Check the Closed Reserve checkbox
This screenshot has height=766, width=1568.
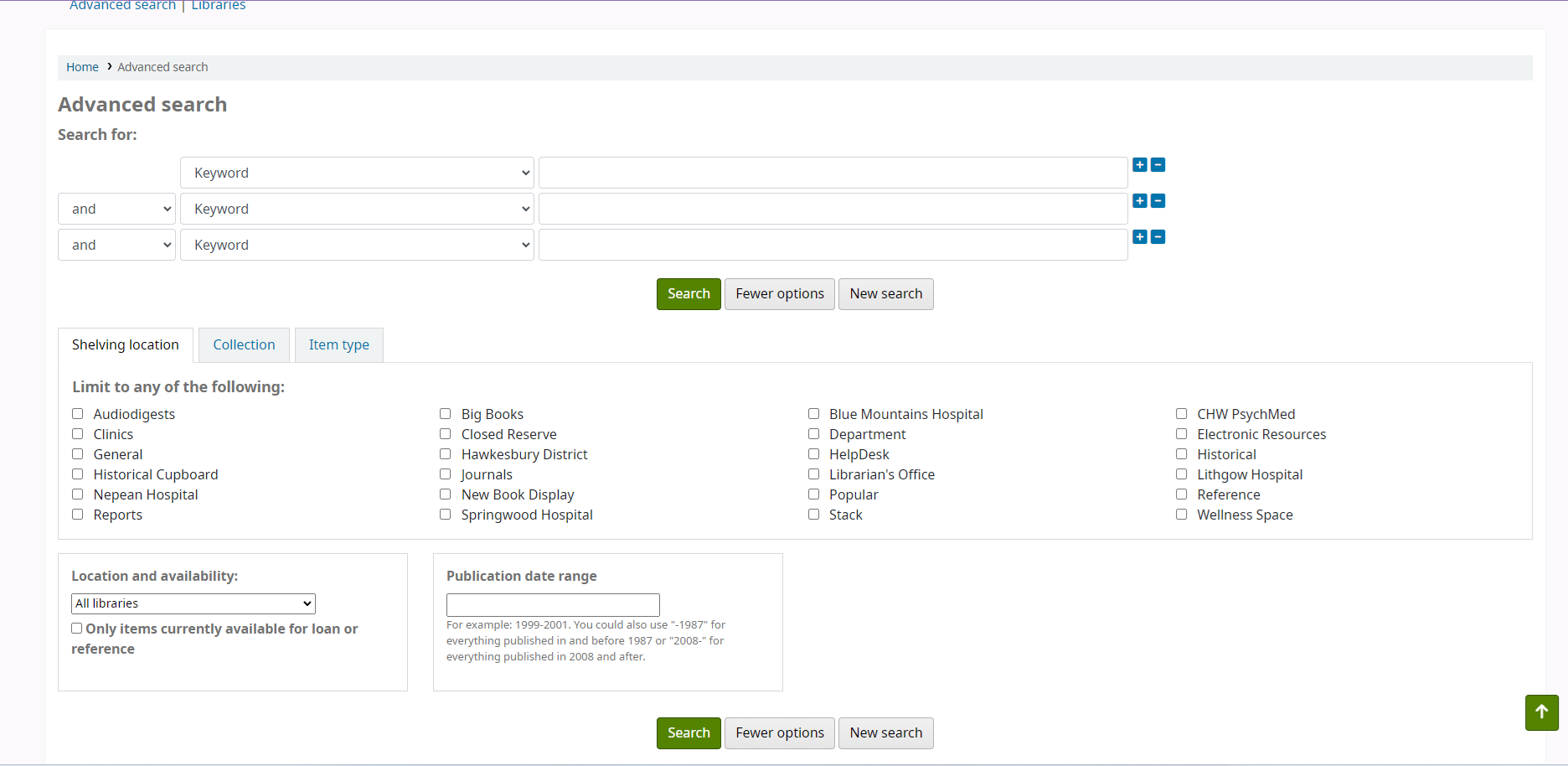(446, 434)
